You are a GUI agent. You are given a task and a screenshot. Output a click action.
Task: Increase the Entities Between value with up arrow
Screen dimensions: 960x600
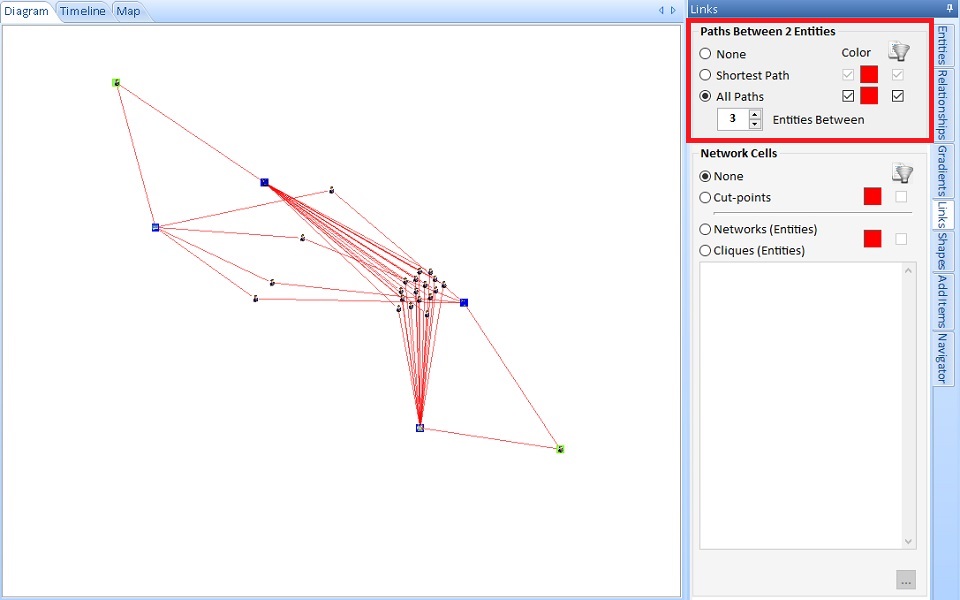755,114
